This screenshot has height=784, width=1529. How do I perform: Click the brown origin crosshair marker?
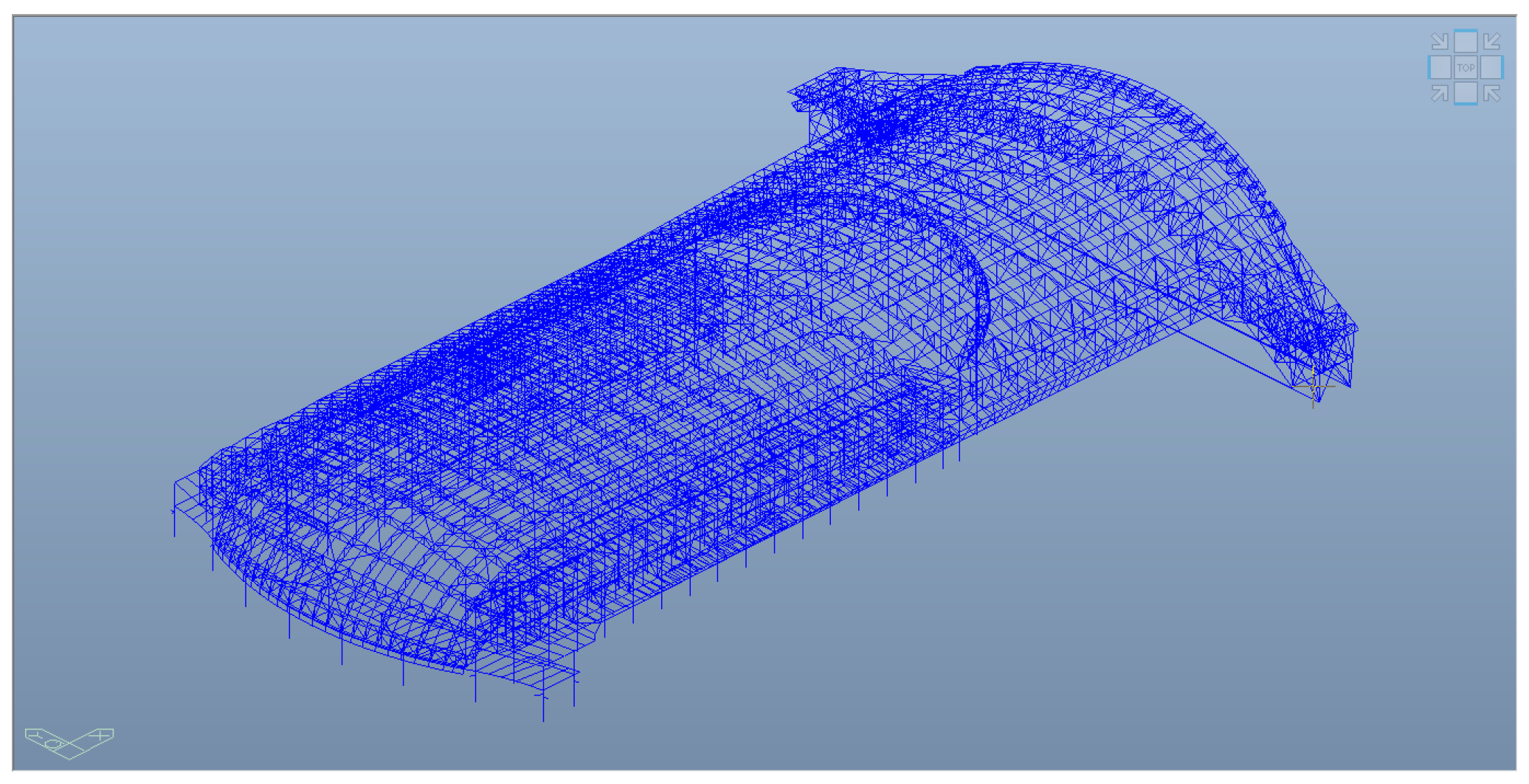click(1313, 387)
